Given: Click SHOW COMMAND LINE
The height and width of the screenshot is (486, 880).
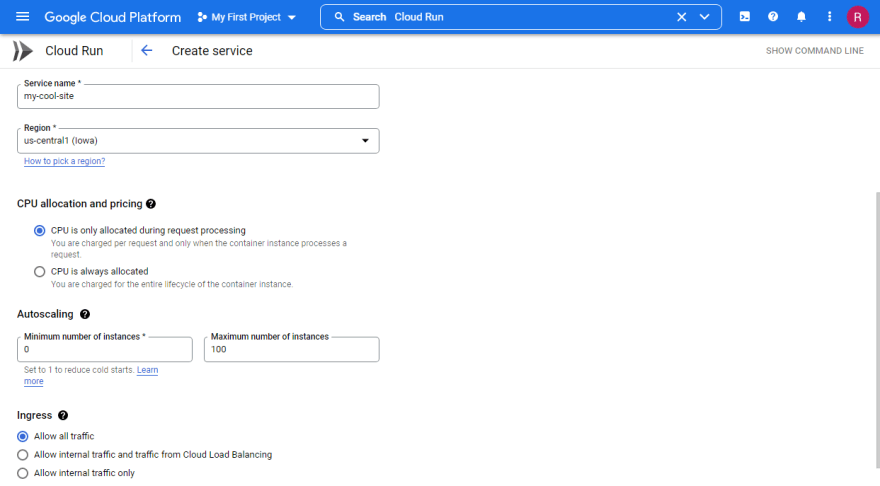Looking at the screenshot, I should point(814,51).
